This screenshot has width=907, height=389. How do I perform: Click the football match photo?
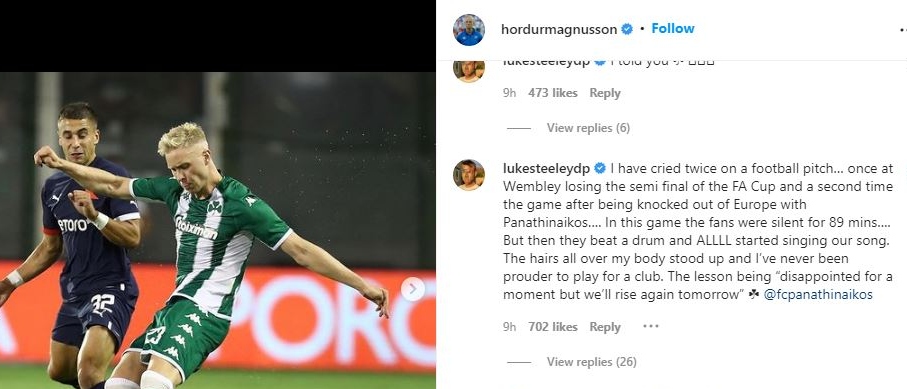217,230
